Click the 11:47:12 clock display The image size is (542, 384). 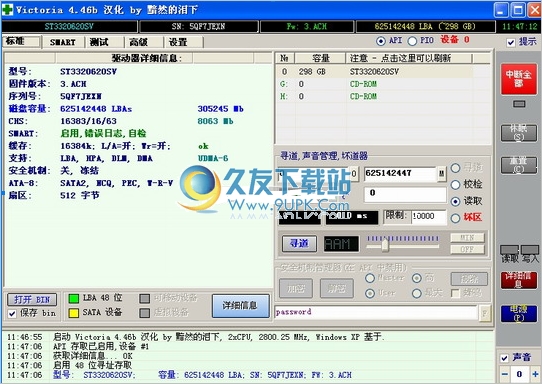coord(519,27)
